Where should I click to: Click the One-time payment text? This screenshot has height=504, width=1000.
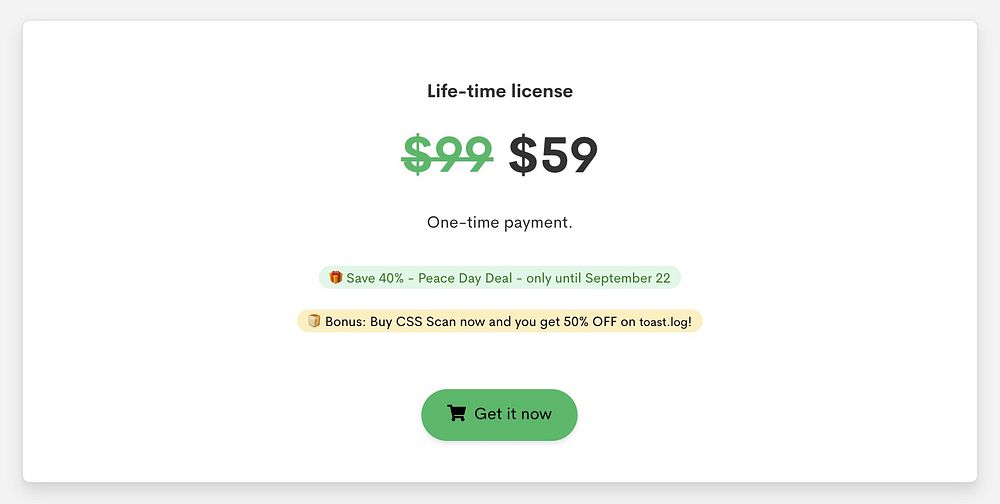click(x=500, y=223)
